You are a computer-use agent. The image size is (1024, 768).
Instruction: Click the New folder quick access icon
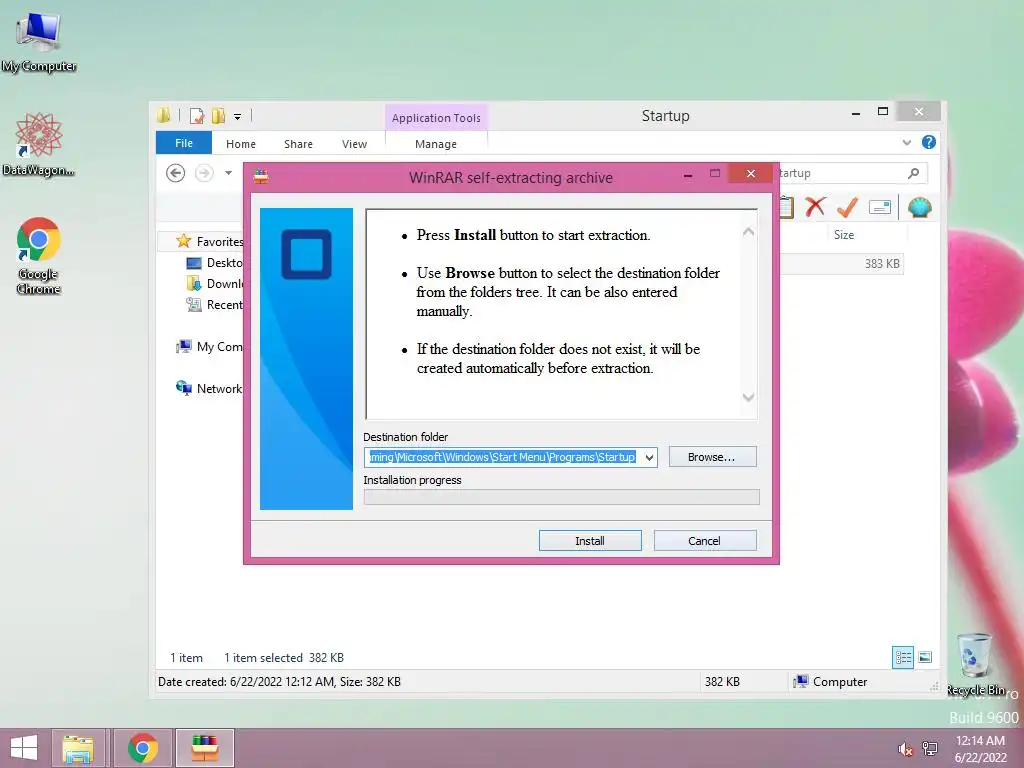click(218, 116)
